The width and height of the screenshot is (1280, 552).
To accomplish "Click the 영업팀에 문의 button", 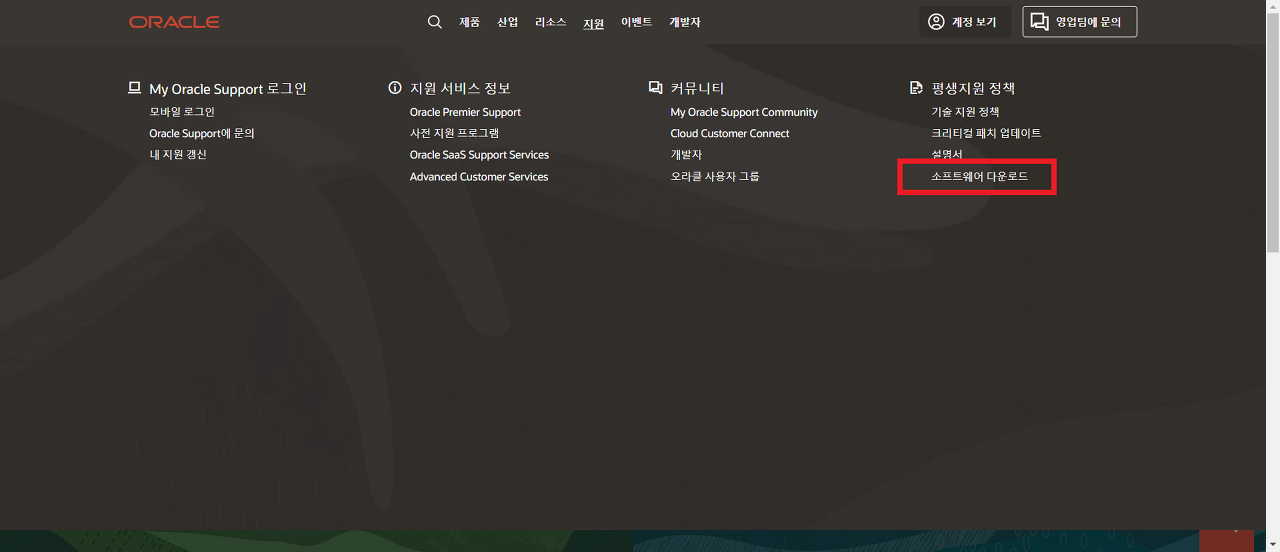I will 1080,22.
